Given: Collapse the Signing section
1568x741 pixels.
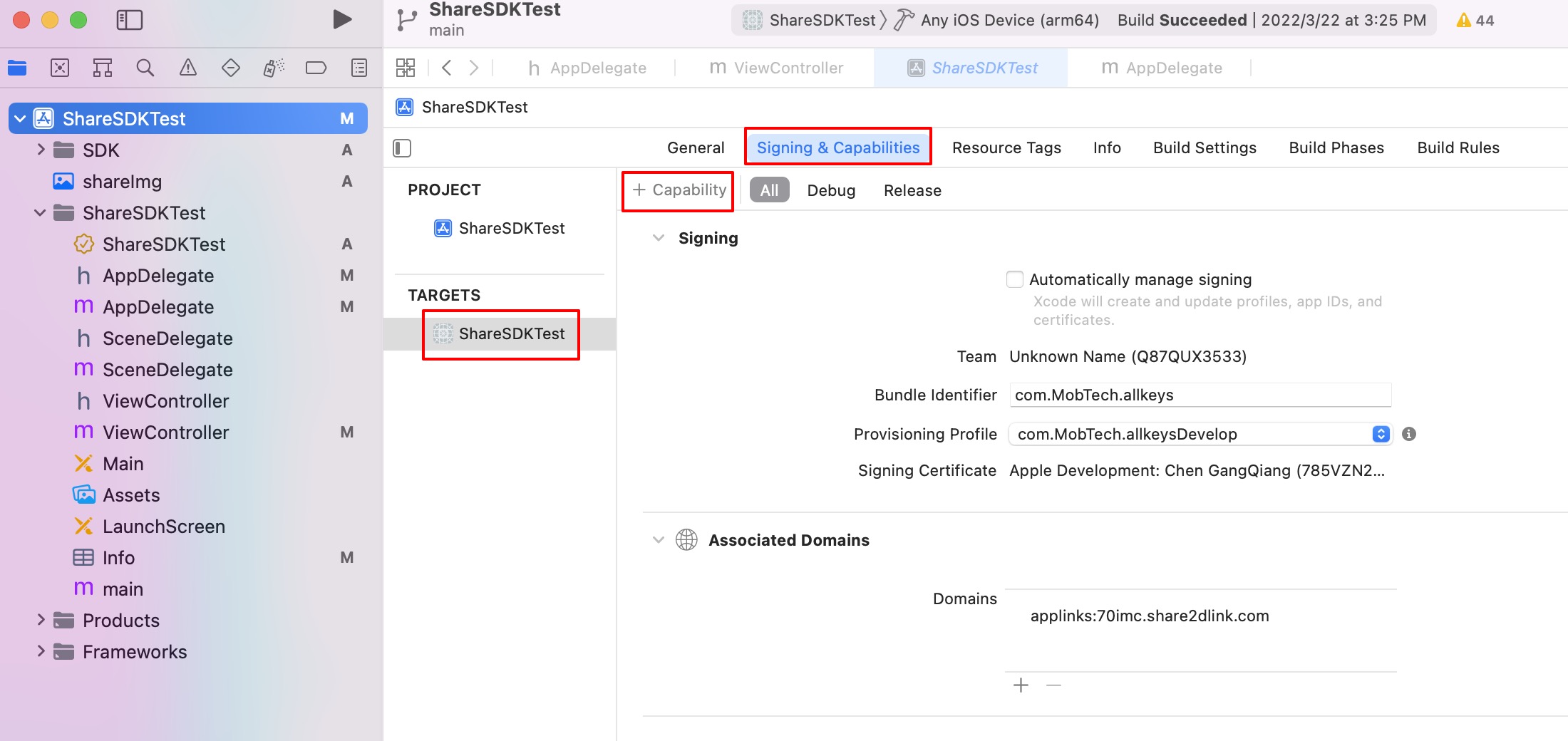Looking at the screenshot, I should click(659, 238).
